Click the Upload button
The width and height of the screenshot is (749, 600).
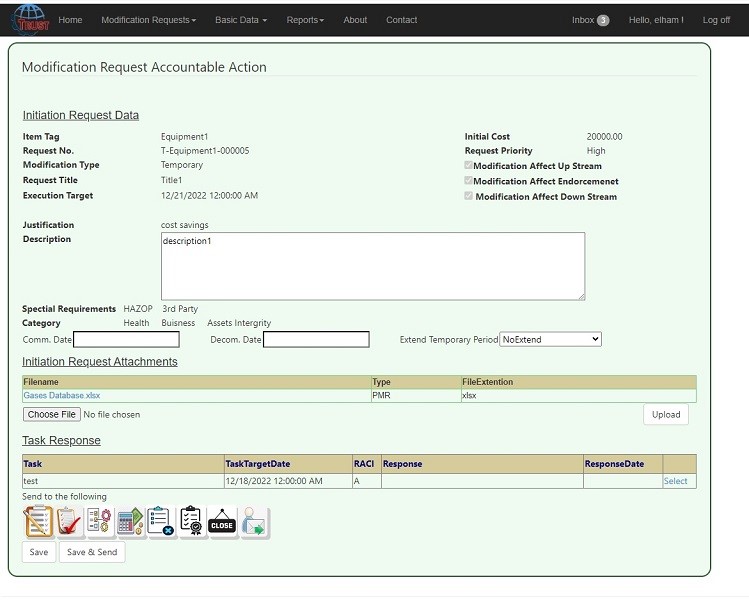coord(666,415)
